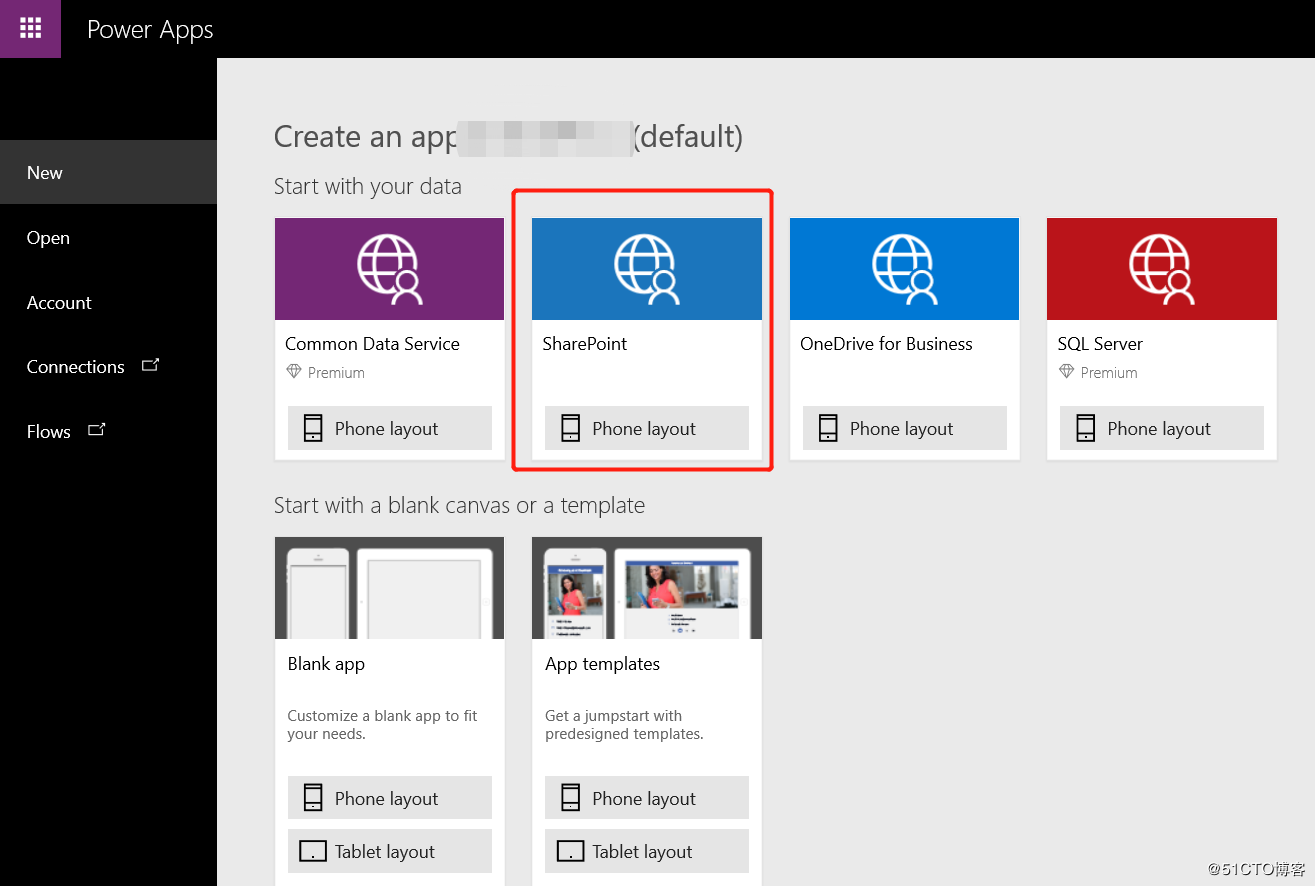Click the Premium diamond icon under SQL Server
Image resolution: width=1315 pixels, height=886 pixels.
1067,372
